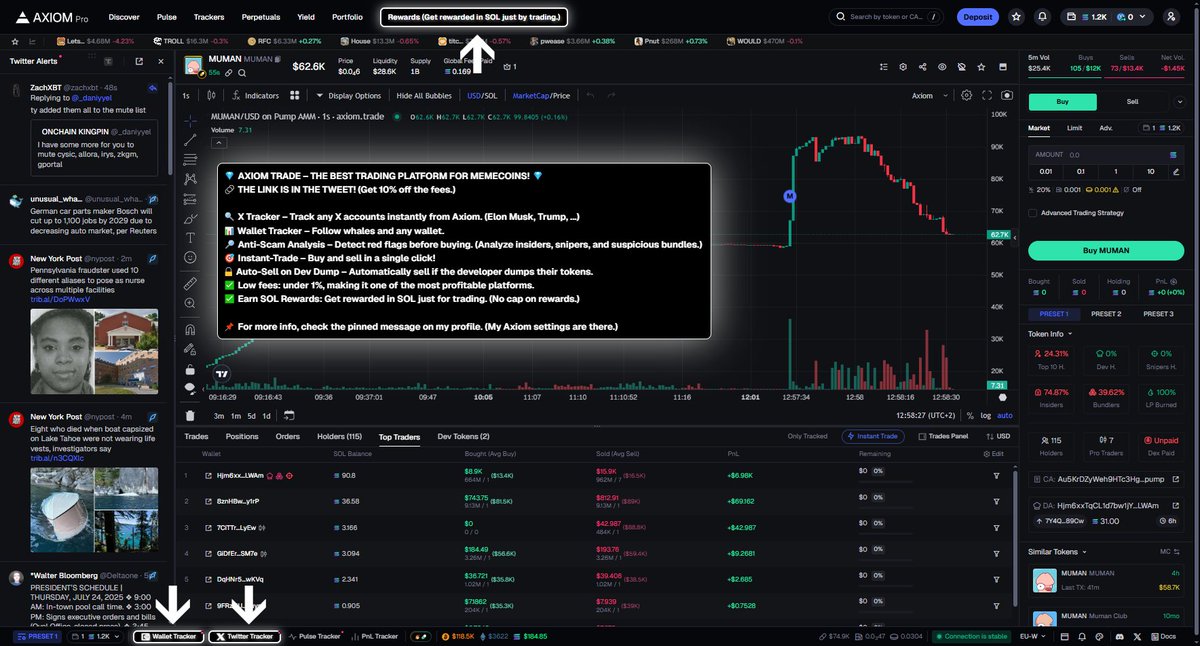The image size is (1200, 646).
Task: Toggle the eye visibility icon above chart
Action: click(x=941, y=66)
